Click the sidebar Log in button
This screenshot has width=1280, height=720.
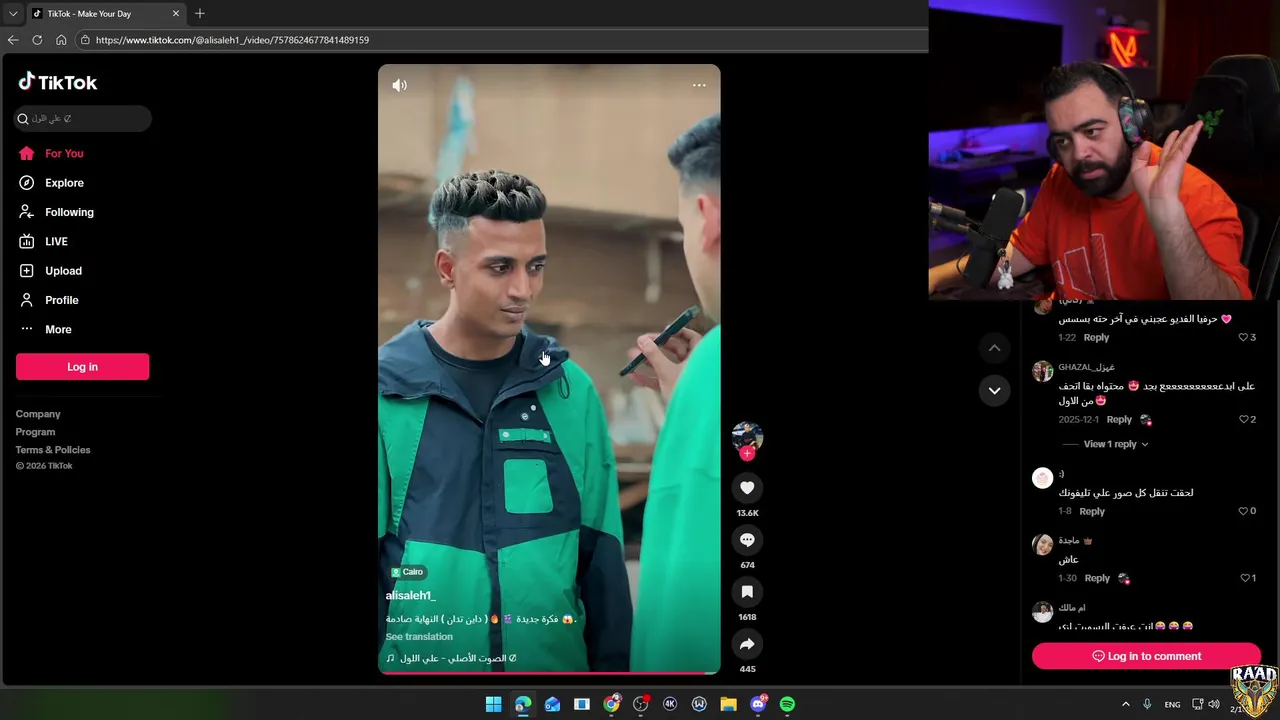(82, 367)
